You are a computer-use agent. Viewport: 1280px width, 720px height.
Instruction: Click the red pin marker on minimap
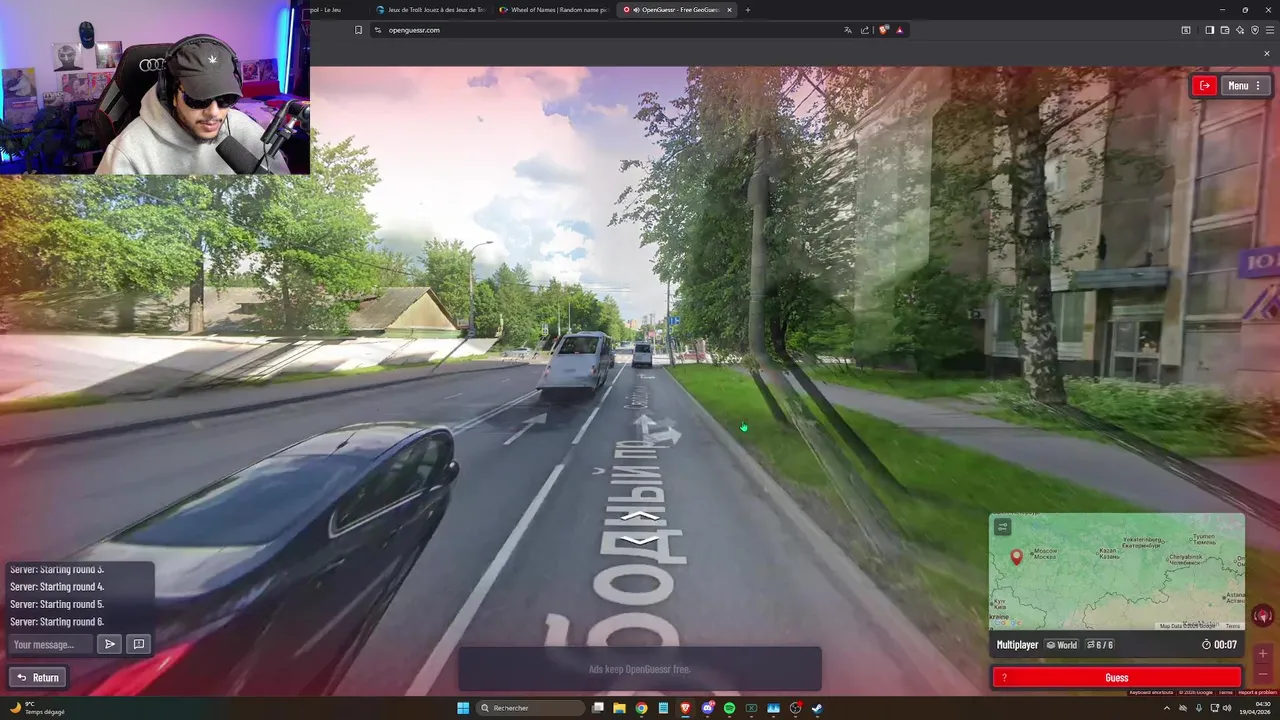coord(1017,557)
